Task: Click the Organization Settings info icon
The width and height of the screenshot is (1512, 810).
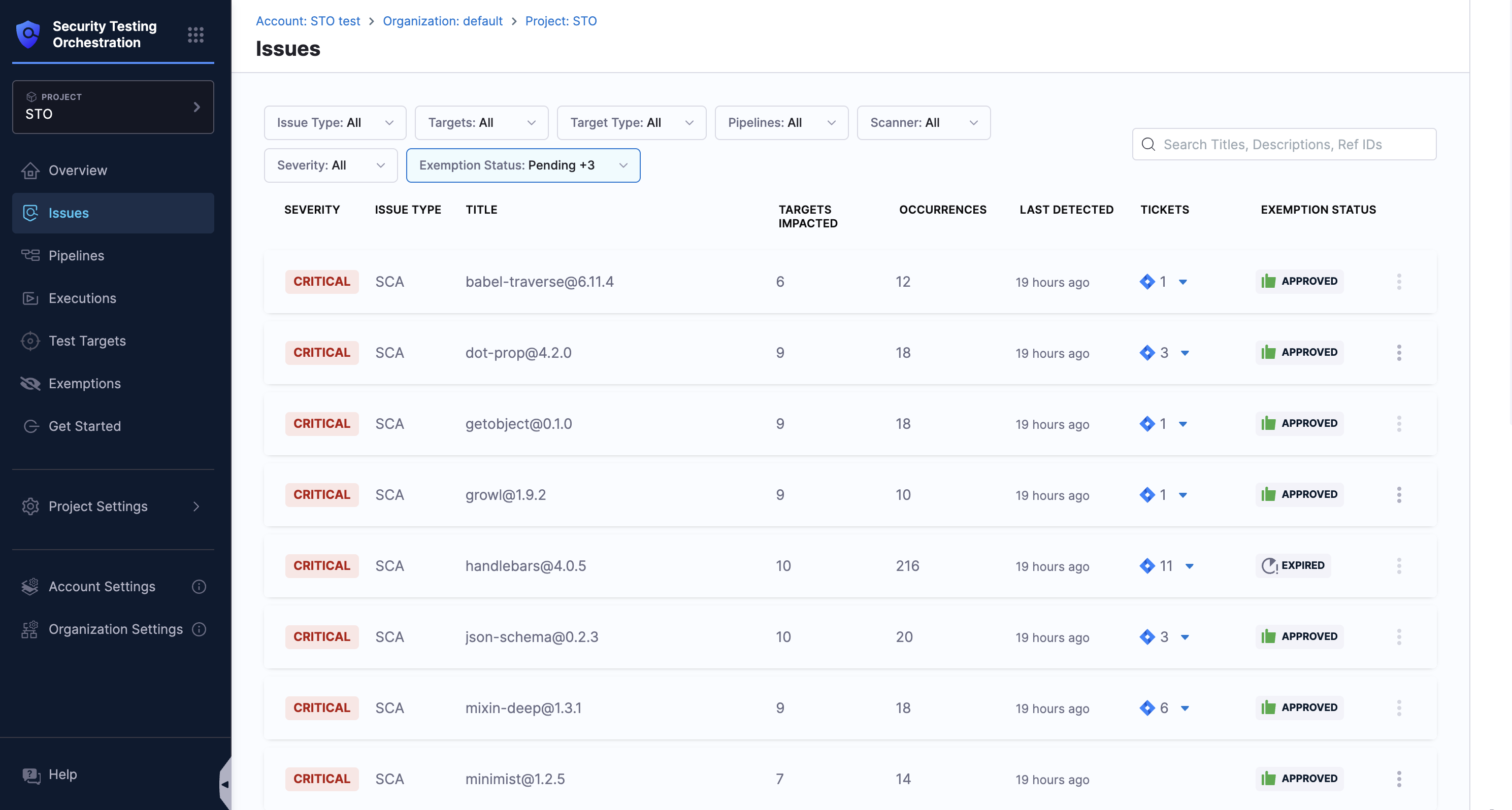Action: click(199, 629)
